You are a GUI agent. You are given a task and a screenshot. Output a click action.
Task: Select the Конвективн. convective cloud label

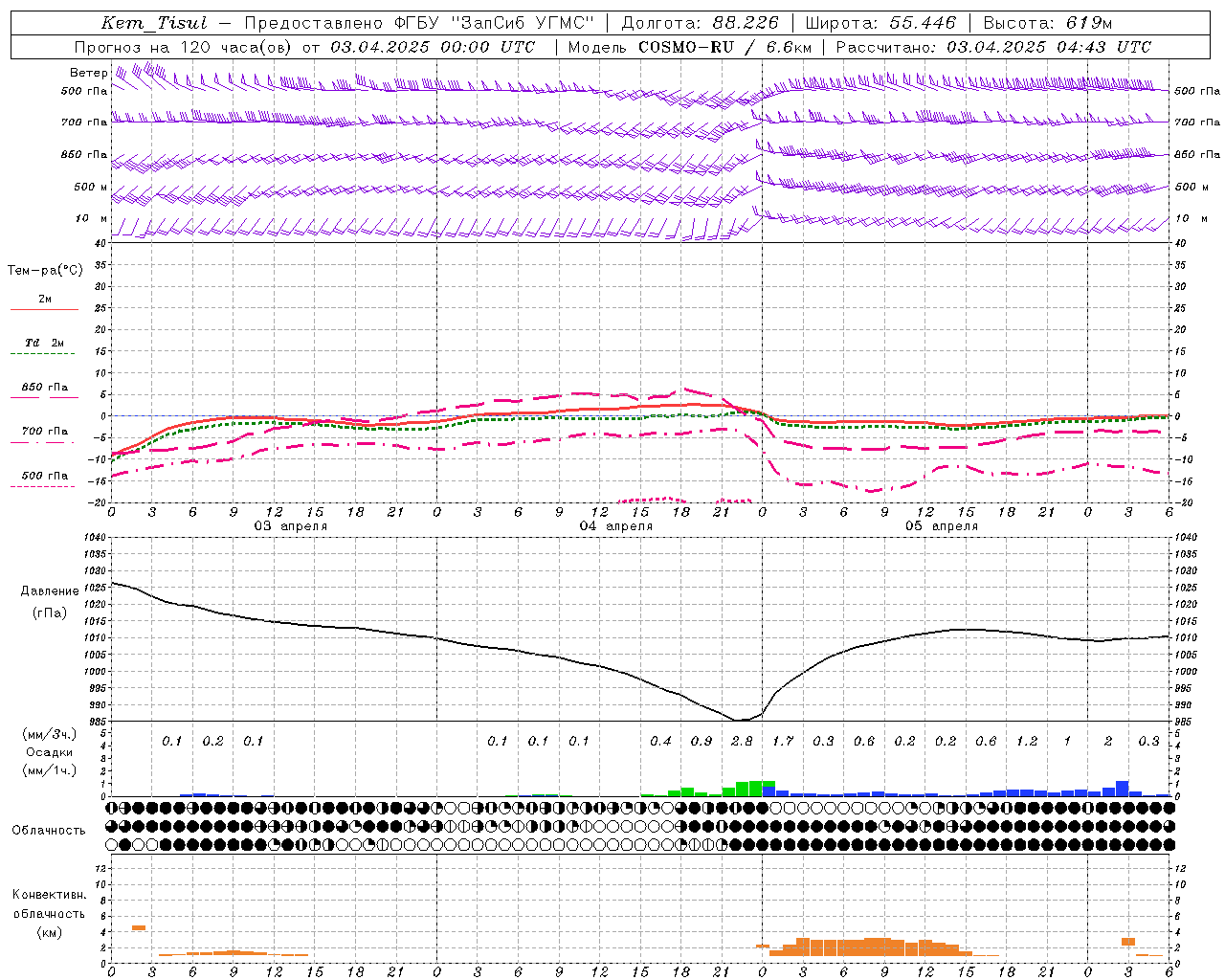coord(49,895)
